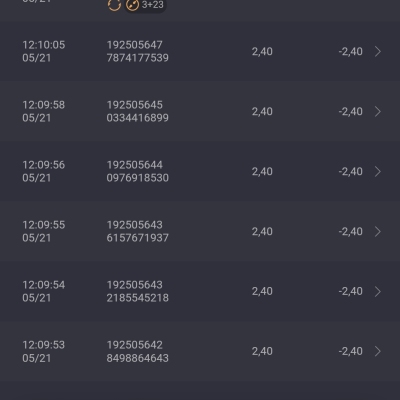Open the 12:09:53 row chevron
The width and height of the screenshot is (400, 400).
click(x=378, y=351)
